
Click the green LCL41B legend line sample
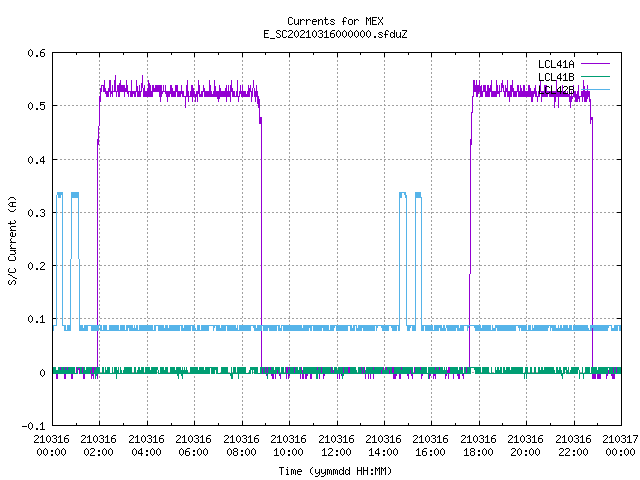[595, 76]
